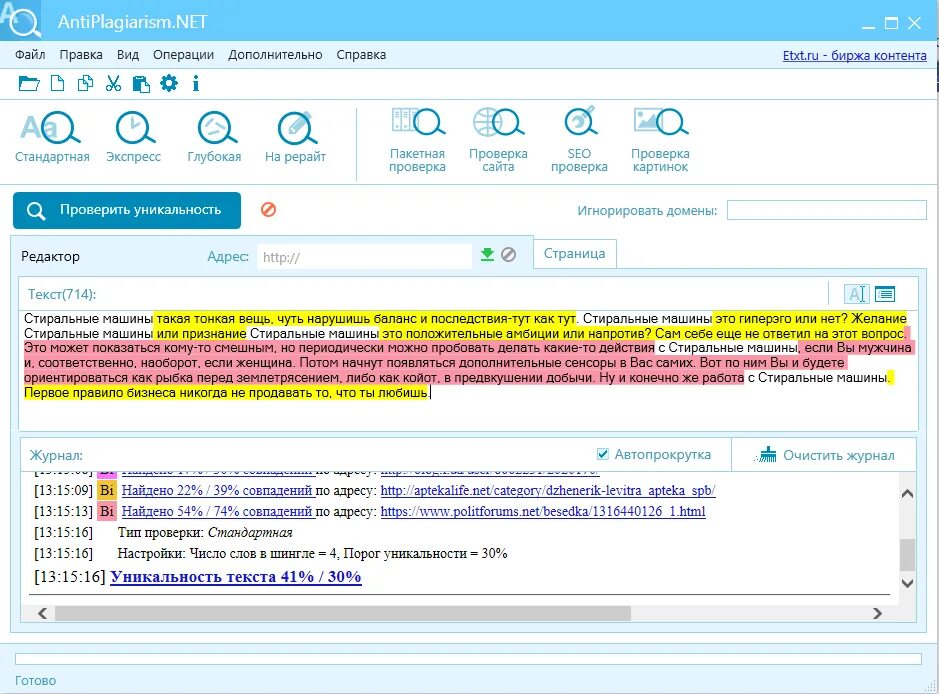Start Экспресс check
The width and height of the screenshot is (939, 694).
134,137
